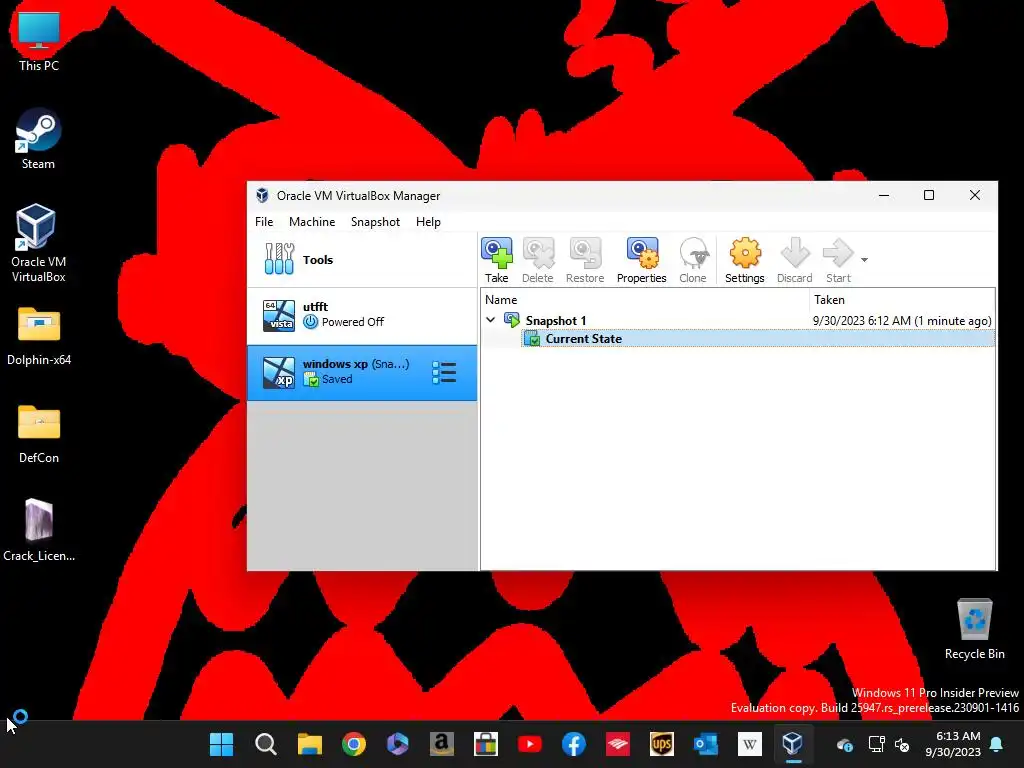1024x768 pixels.
Task: Open Microsoft Store from the taskbar
Action: [486, 744]
